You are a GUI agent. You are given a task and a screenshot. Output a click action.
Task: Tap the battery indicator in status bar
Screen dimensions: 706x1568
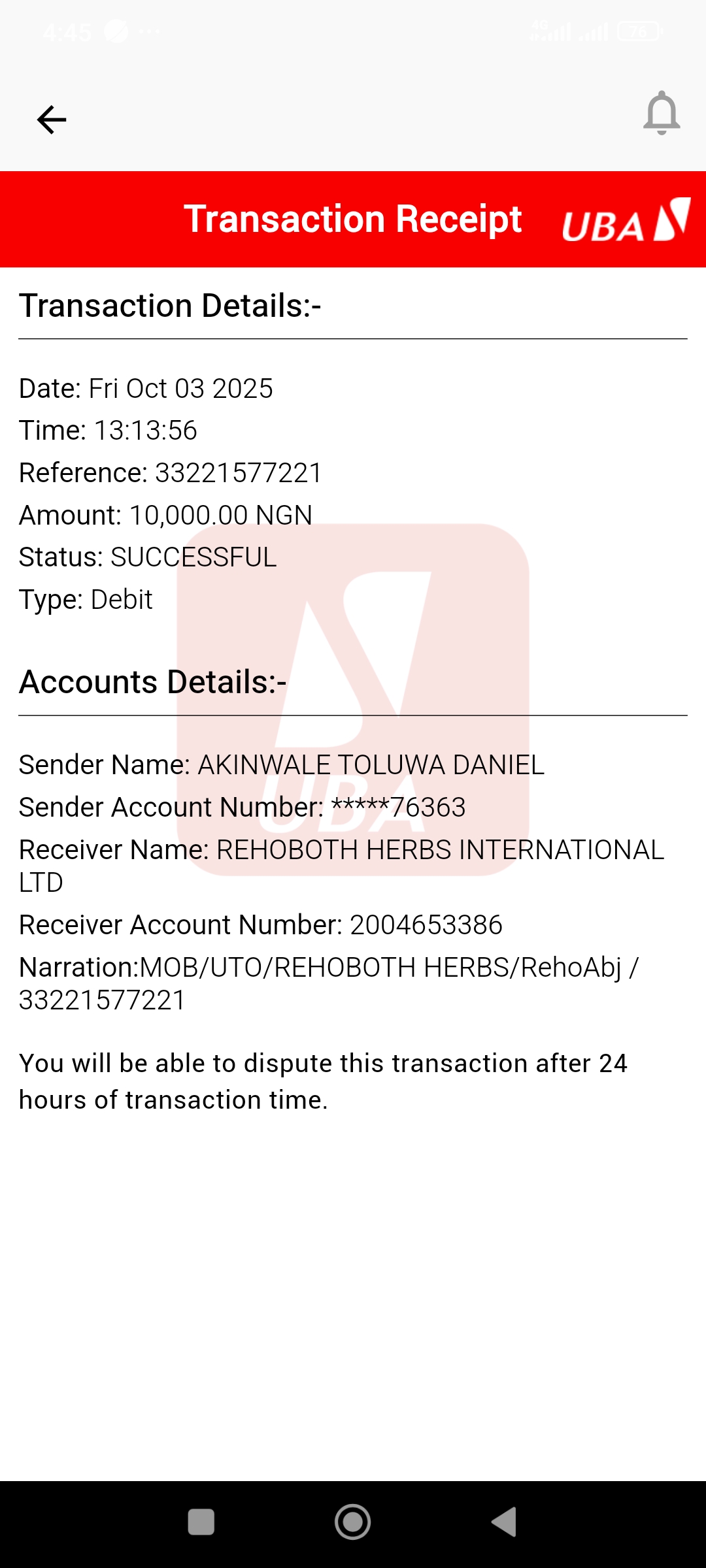[x=639, y=31]
